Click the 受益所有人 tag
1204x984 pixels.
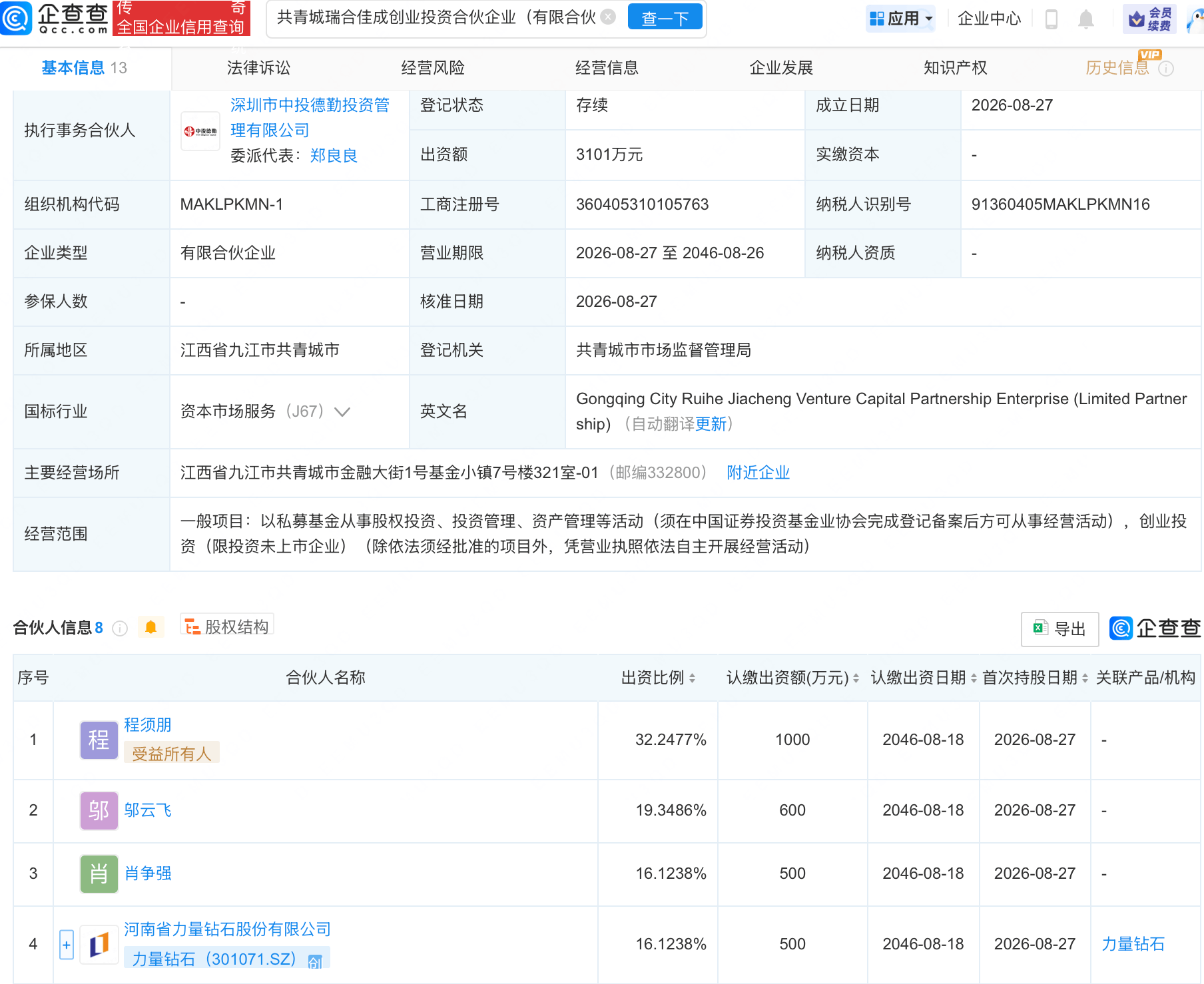(x=172, y=754)
